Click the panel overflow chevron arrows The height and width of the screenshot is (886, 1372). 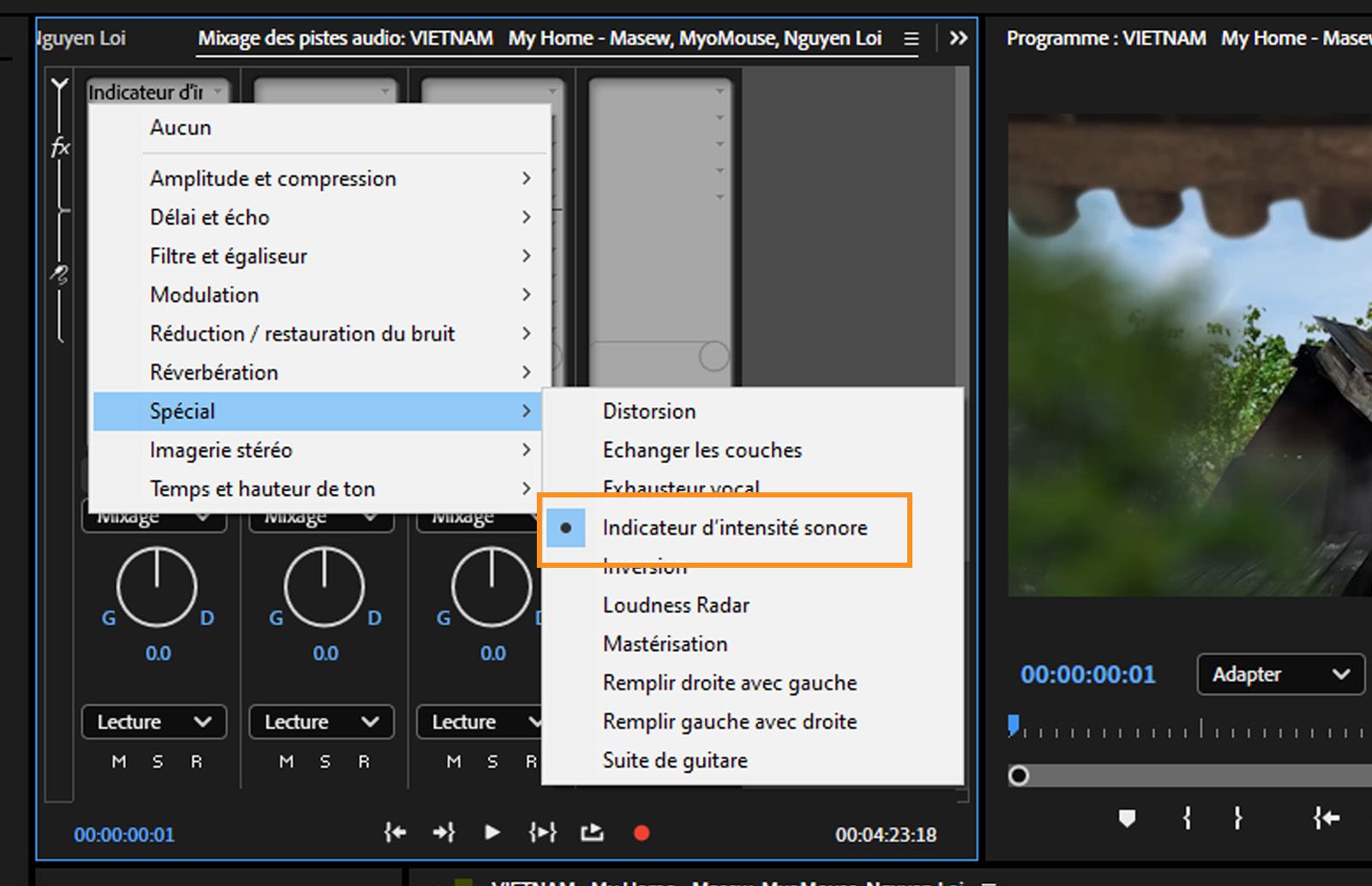click(958, 38)
